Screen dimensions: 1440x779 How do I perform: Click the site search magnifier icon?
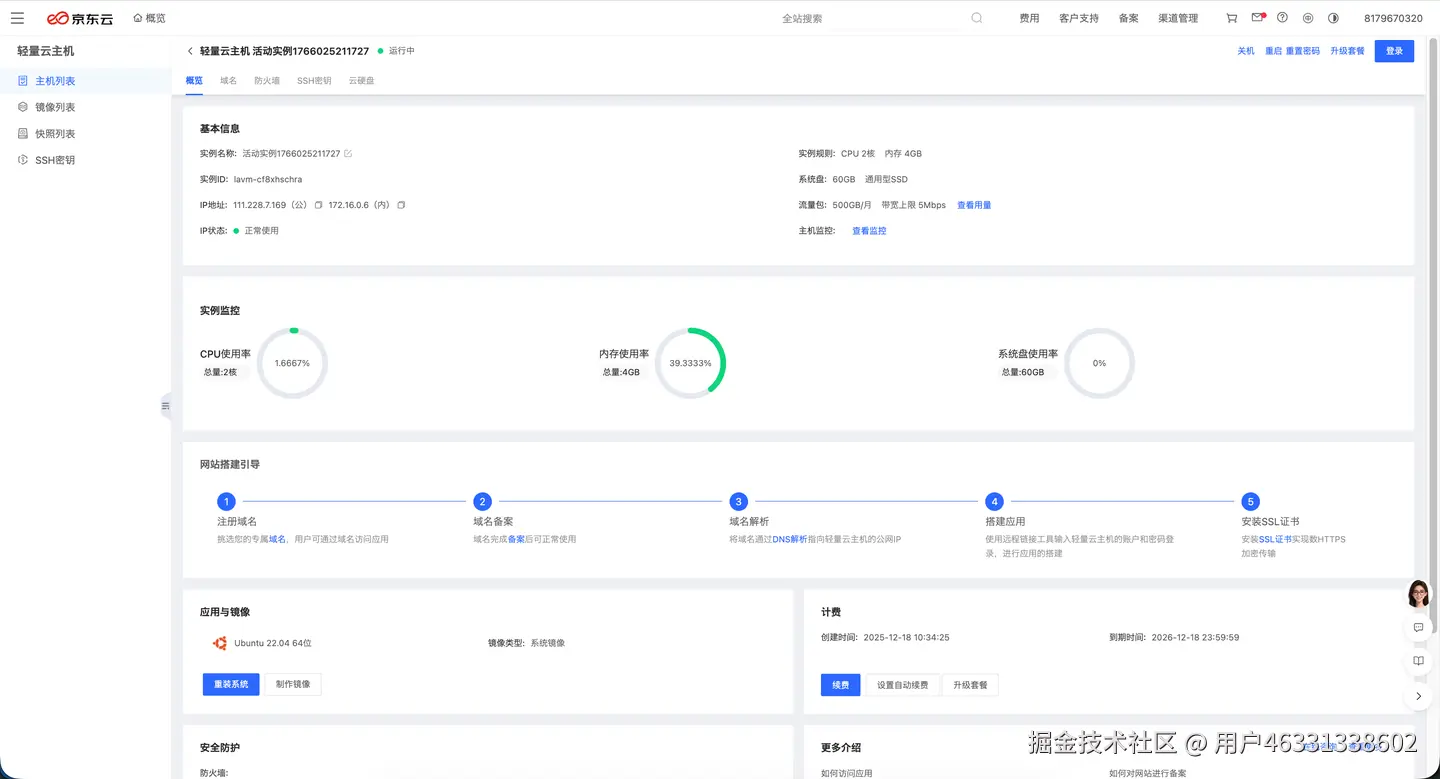977,18
